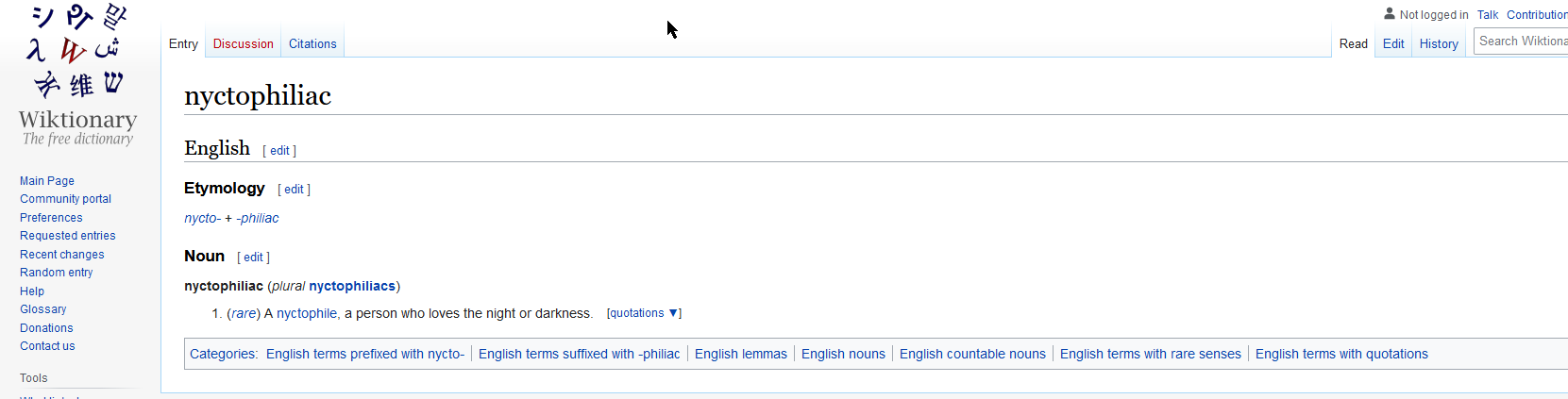This screenshot has height=399, width=1568.
Task: Go to Random entry in sidebar
Action: pyautogui.click(x=57, y=273)
